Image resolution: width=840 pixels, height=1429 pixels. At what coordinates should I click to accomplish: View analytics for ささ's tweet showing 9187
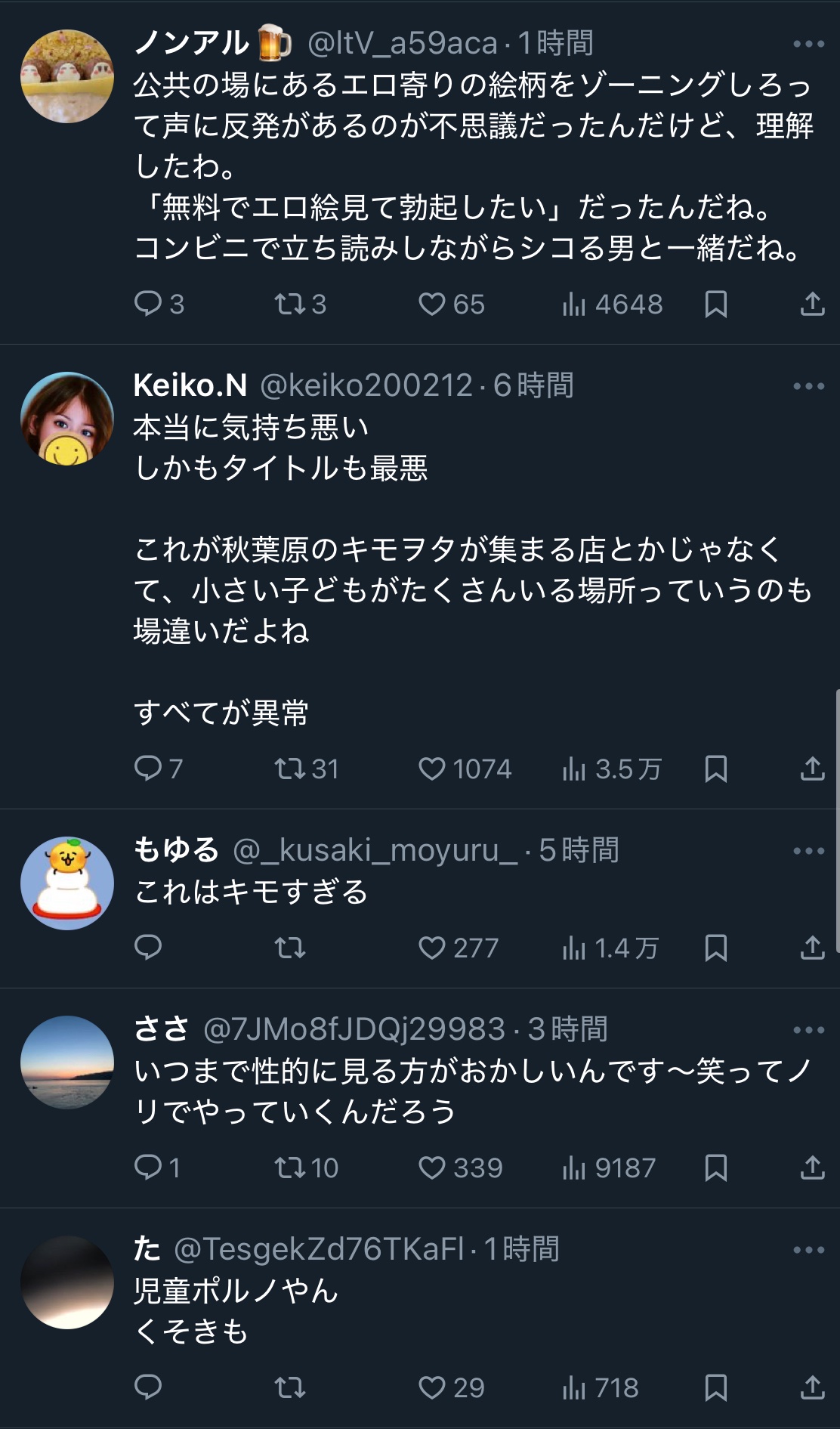(x=609, y=1168)
